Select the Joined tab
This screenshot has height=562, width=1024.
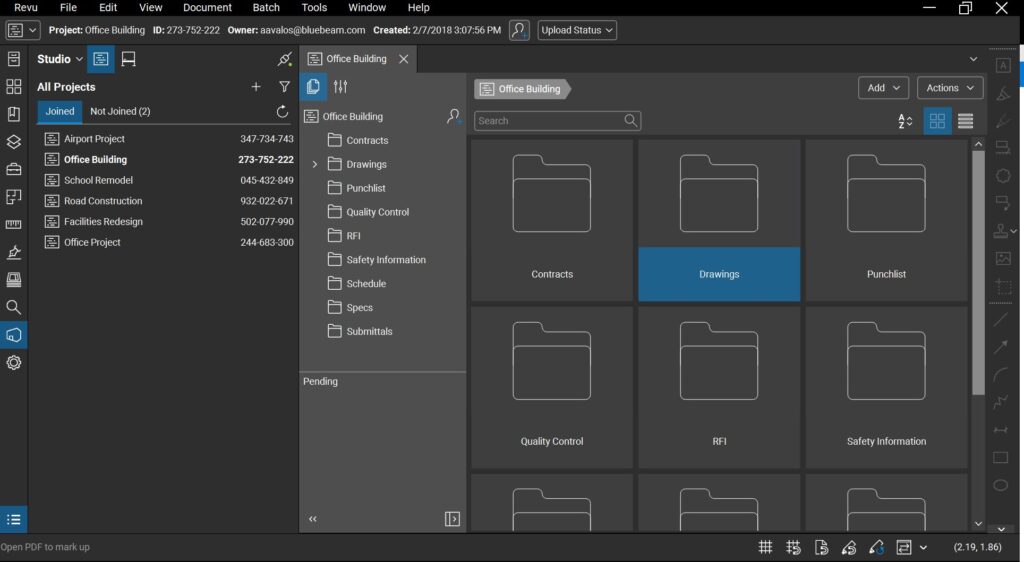[x=59, y=112]
